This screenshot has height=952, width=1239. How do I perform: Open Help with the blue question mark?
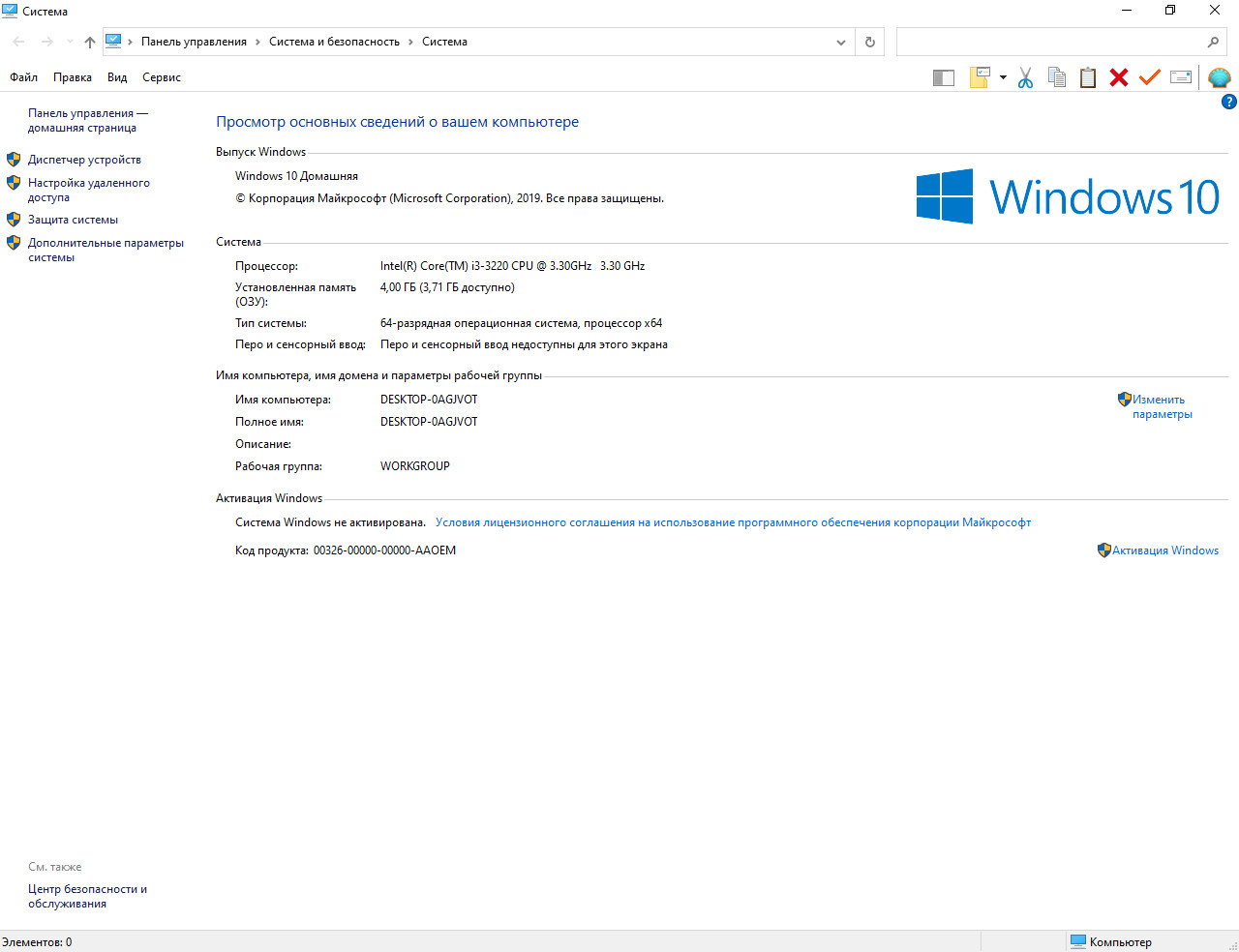1229,102
